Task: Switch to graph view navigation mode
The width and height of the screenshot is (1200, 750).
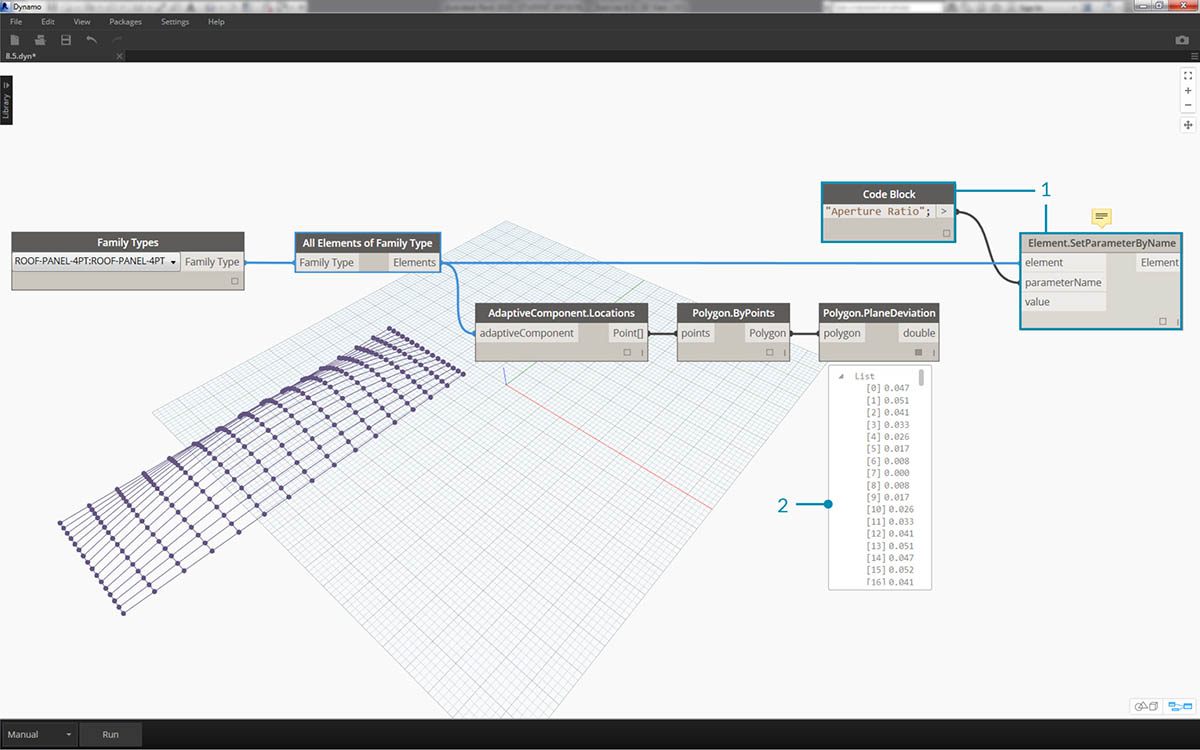Action: [x=1180, y=706]
